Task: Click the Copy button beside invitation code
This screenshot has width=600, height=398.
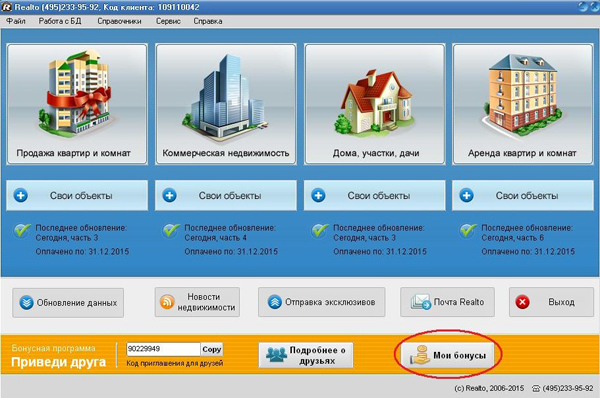Action: coord(212,349)
